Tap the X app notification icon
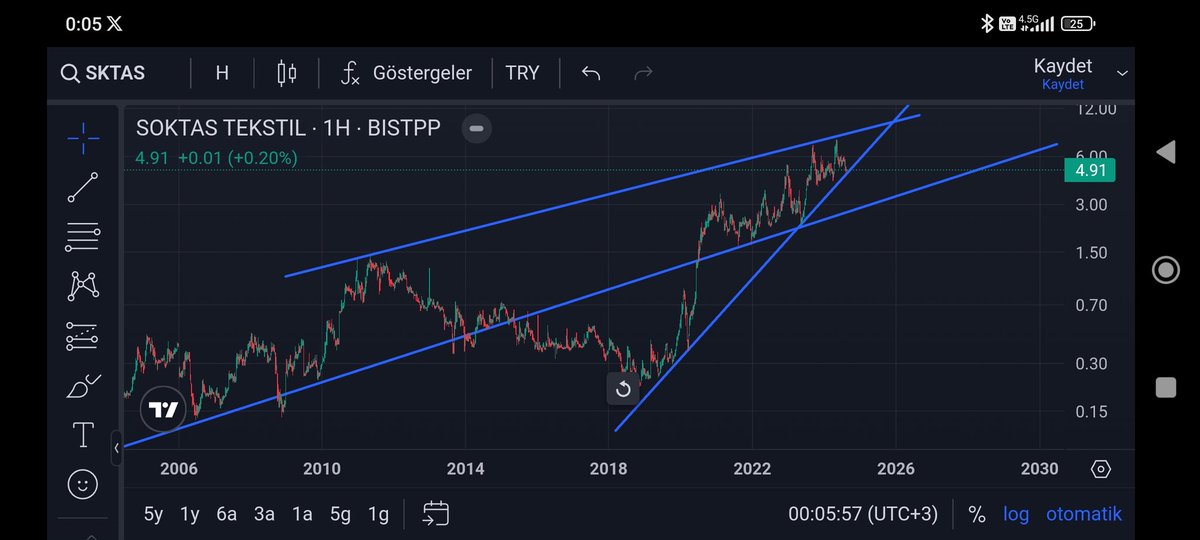This screenshot has width=1200, height=540. [115, 23]
